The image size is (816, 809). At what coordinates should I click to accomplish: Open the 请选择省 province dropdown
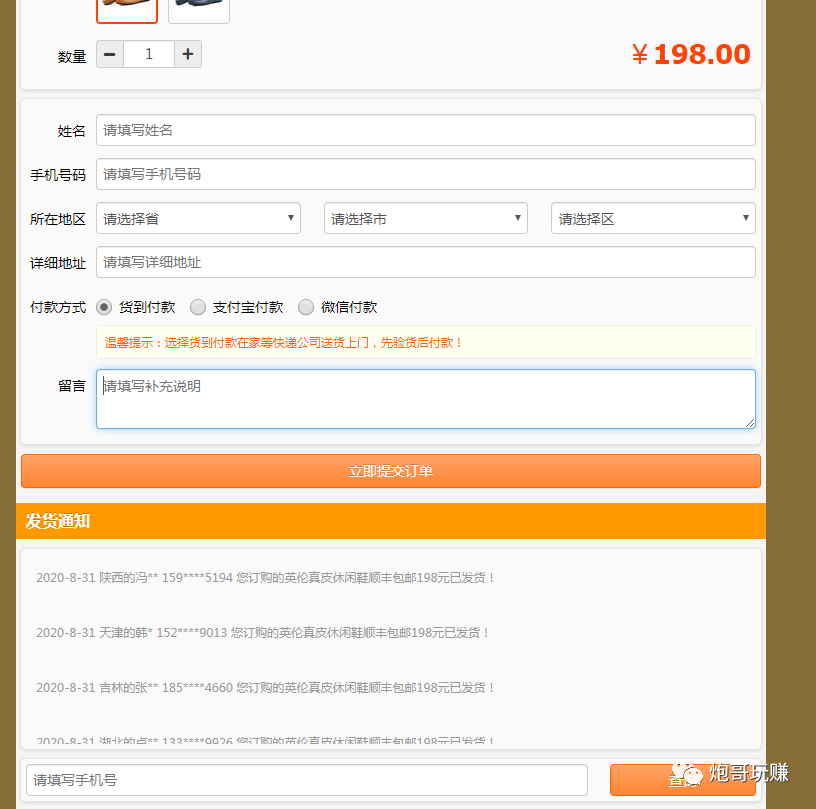[x=198, y=218]
